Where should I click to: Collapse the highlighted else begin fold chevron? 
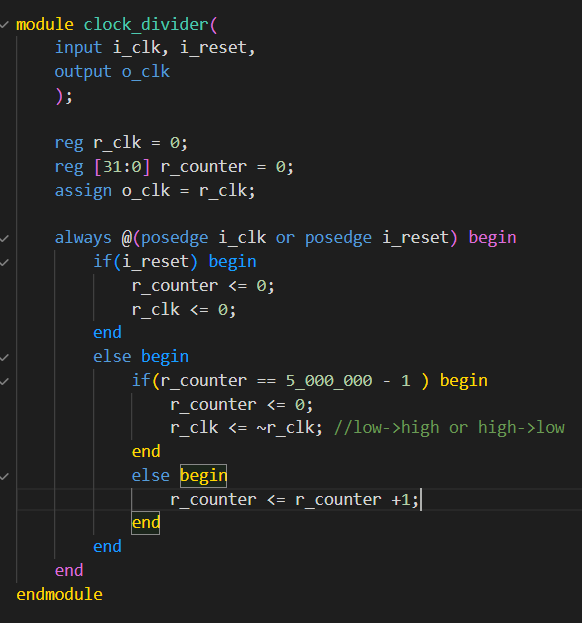coord(4,476)
